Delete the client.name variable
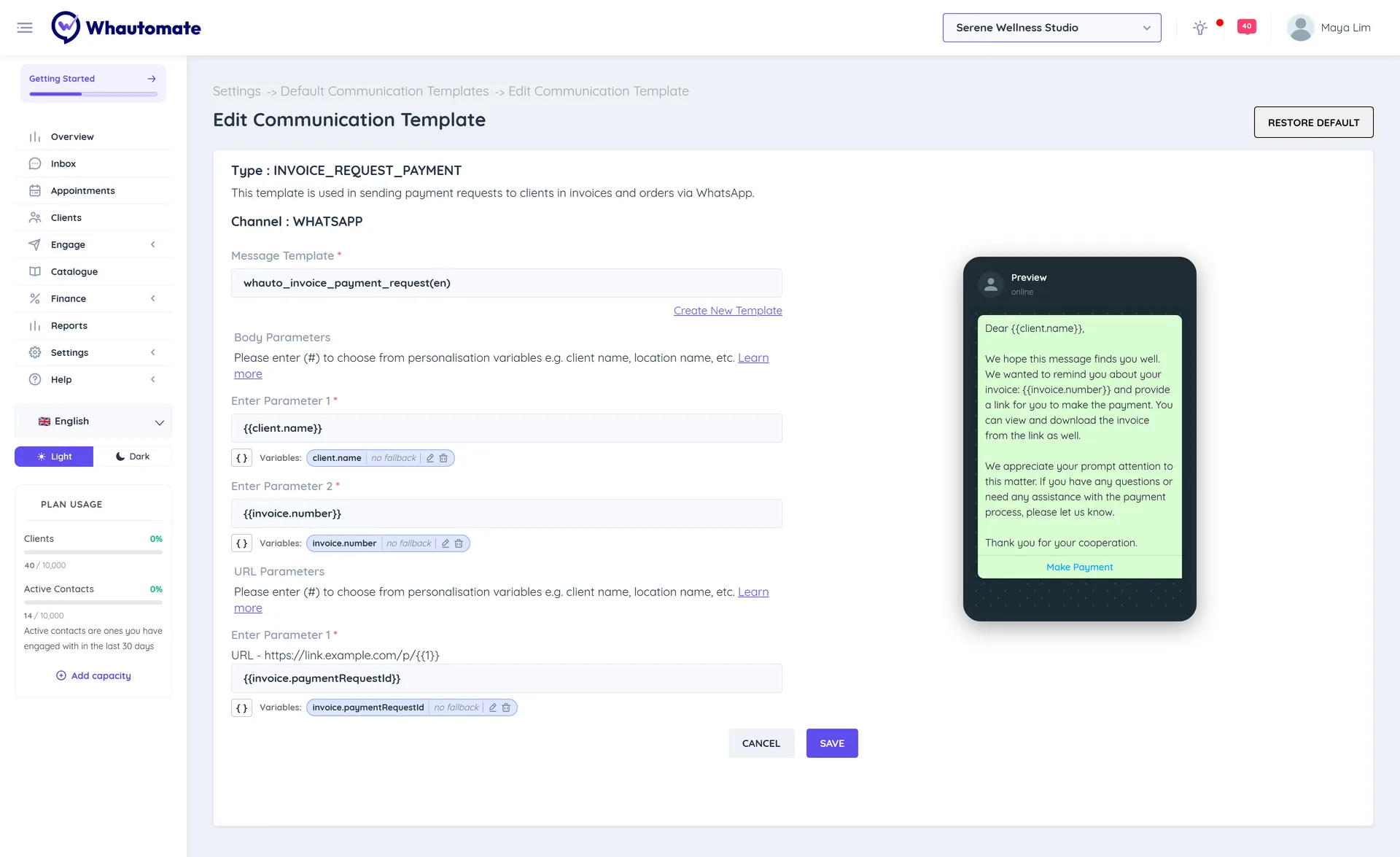This screenshot has height=857, width=1400. (443, 458)
